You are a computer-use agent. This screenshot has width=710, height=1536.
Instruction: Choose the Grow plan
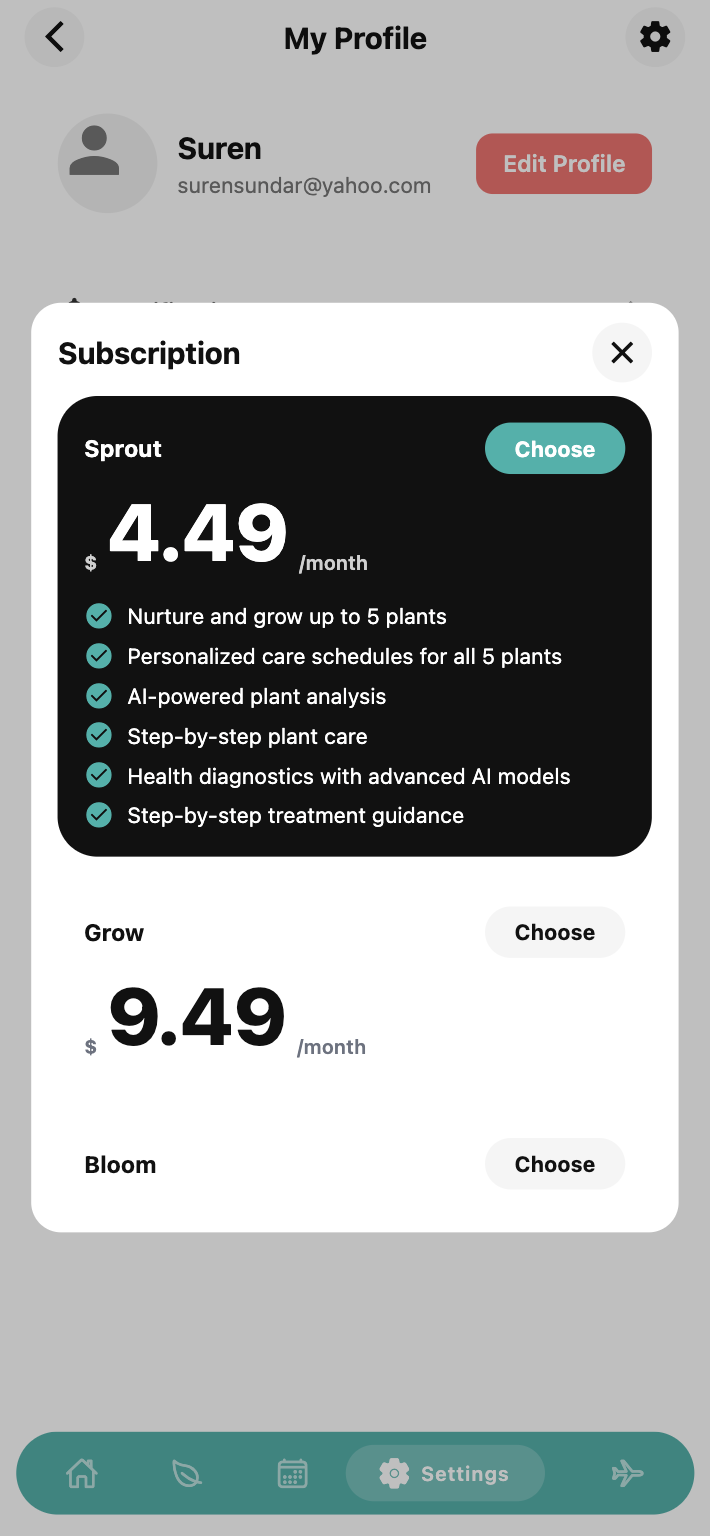(554, 932)
